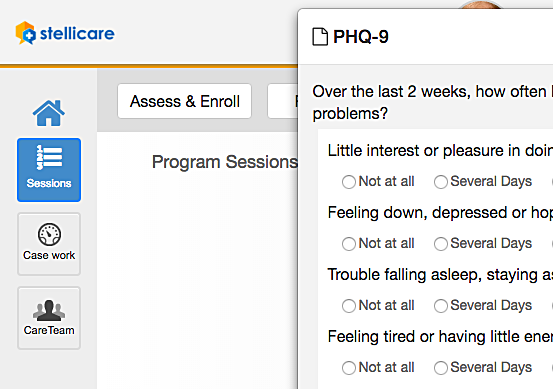
Task: Click the PHQ-9 dialog title
Action: (360, 37)
